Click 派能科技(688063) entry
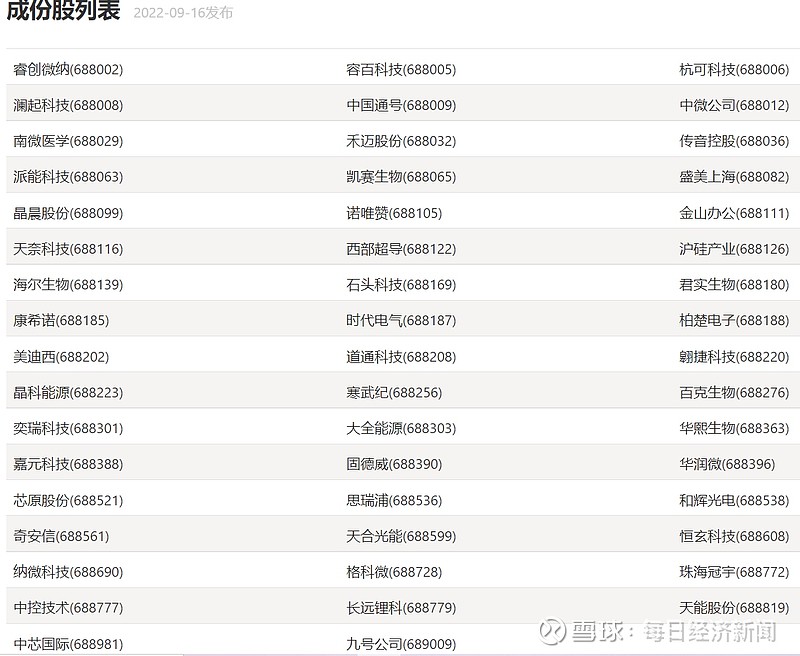This screenshot has width=800, height=656. [x=68, y=176]
